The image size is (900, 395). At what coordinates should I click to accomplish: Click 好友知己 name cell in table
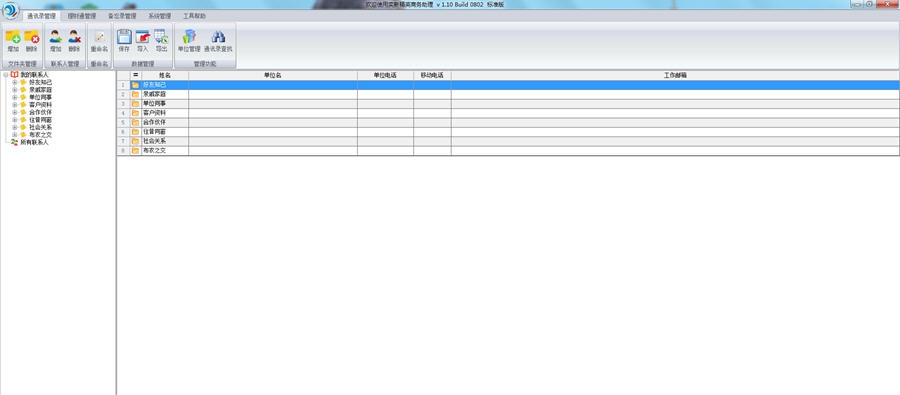point(165,85)
